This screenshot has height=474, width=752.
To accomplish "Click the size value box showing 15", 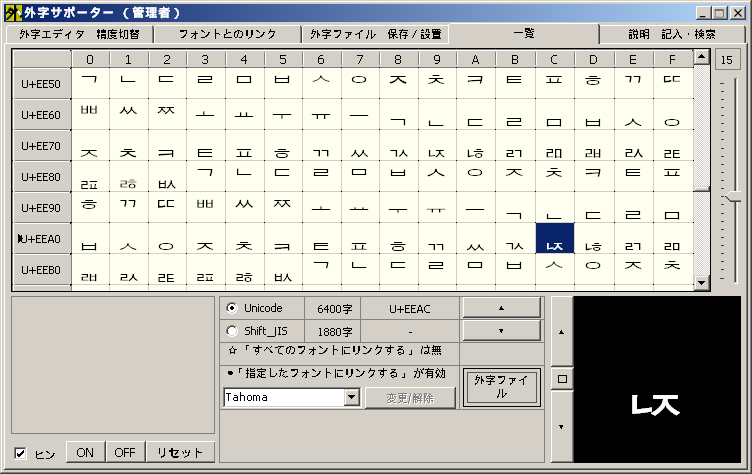I will (x=727, y=60).
